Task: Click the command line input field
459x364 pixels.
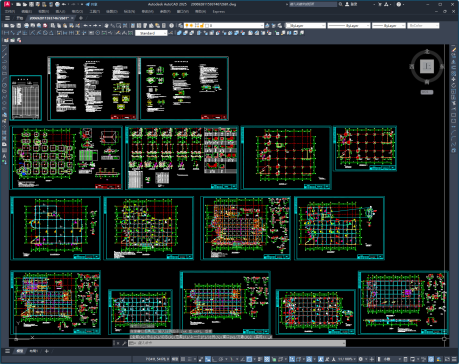Action: [x=237, y=343]
